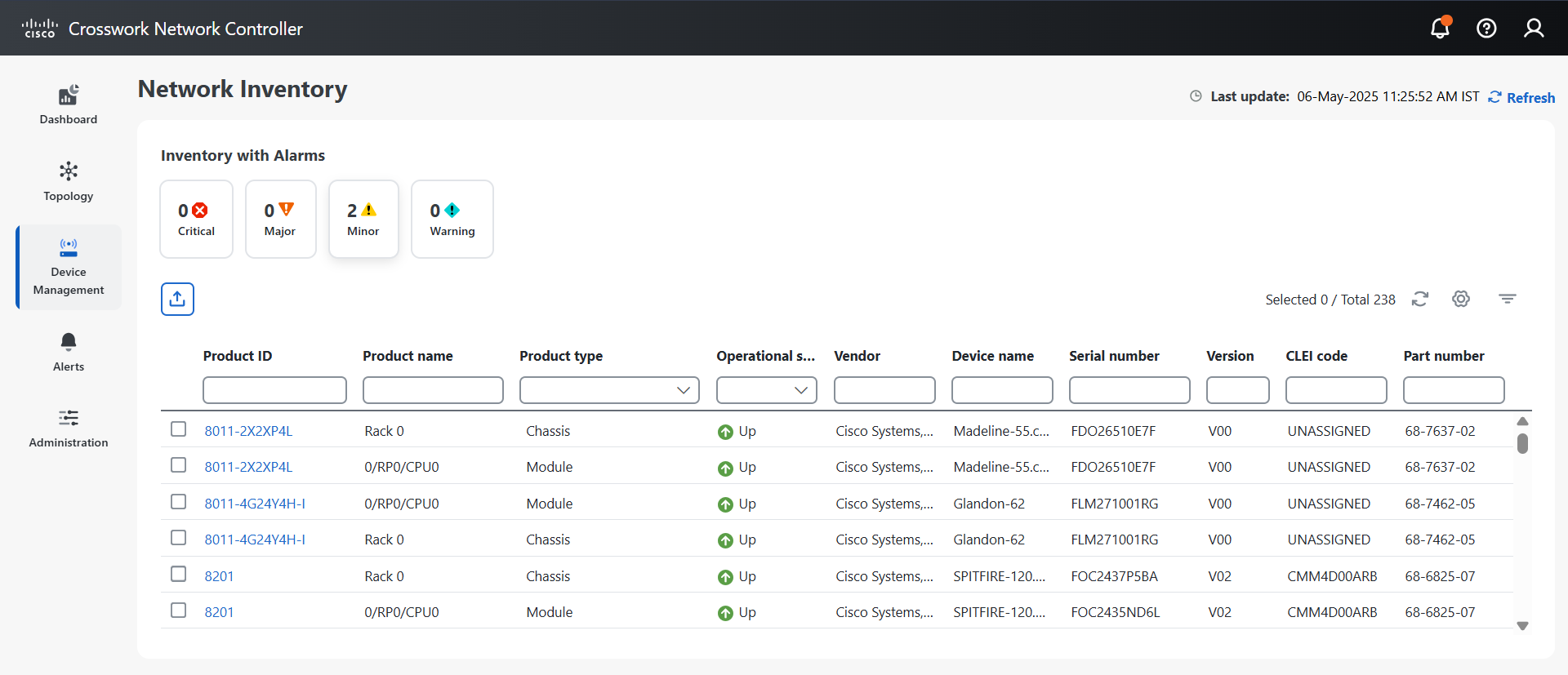
Task: Click table scrollbar up arrow
Action: point(1522,421)
